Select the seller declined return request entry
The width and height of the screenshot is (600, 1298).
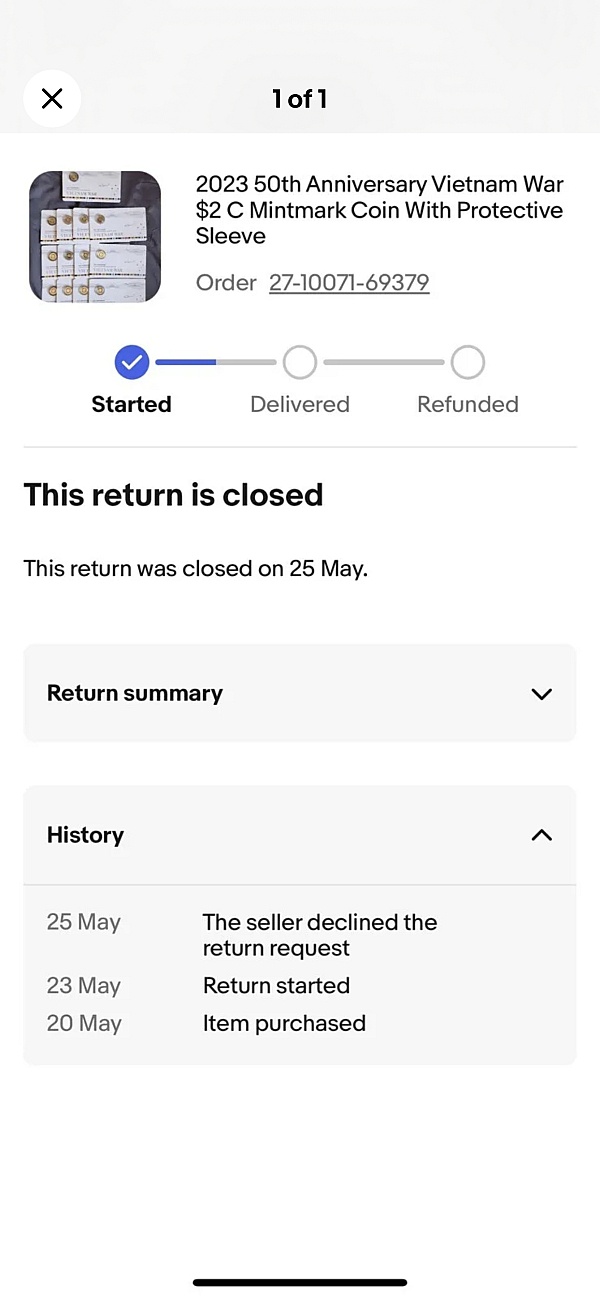300,935
